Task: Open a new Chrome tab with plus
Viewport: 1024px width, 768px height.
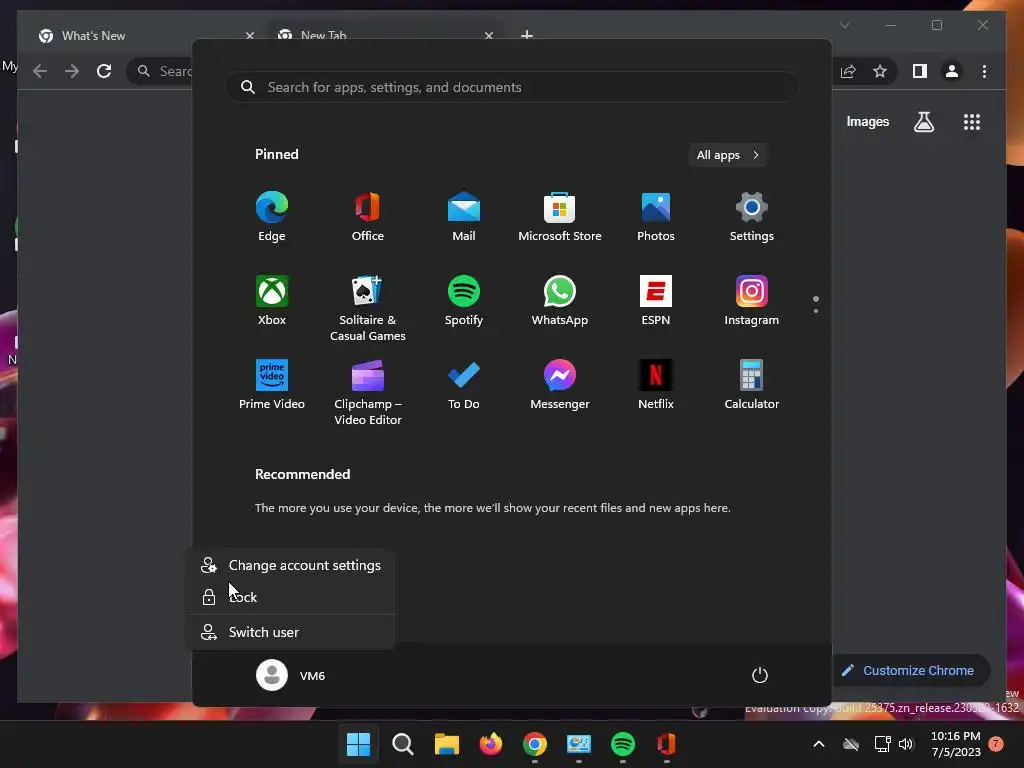Action: click(527, 35)
